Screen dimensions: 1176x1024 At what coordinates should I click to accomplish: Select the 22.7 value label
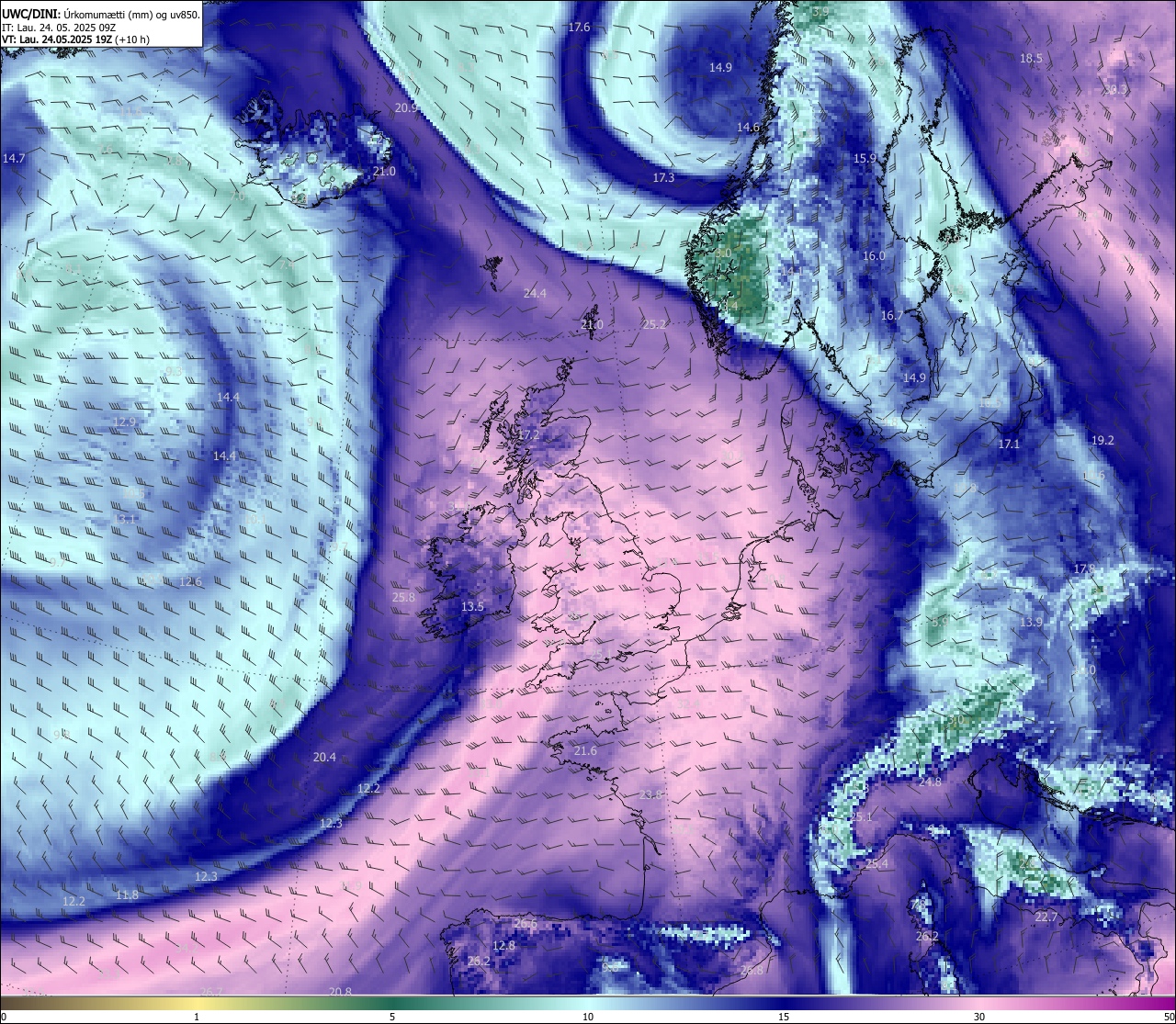point(1046,917)
